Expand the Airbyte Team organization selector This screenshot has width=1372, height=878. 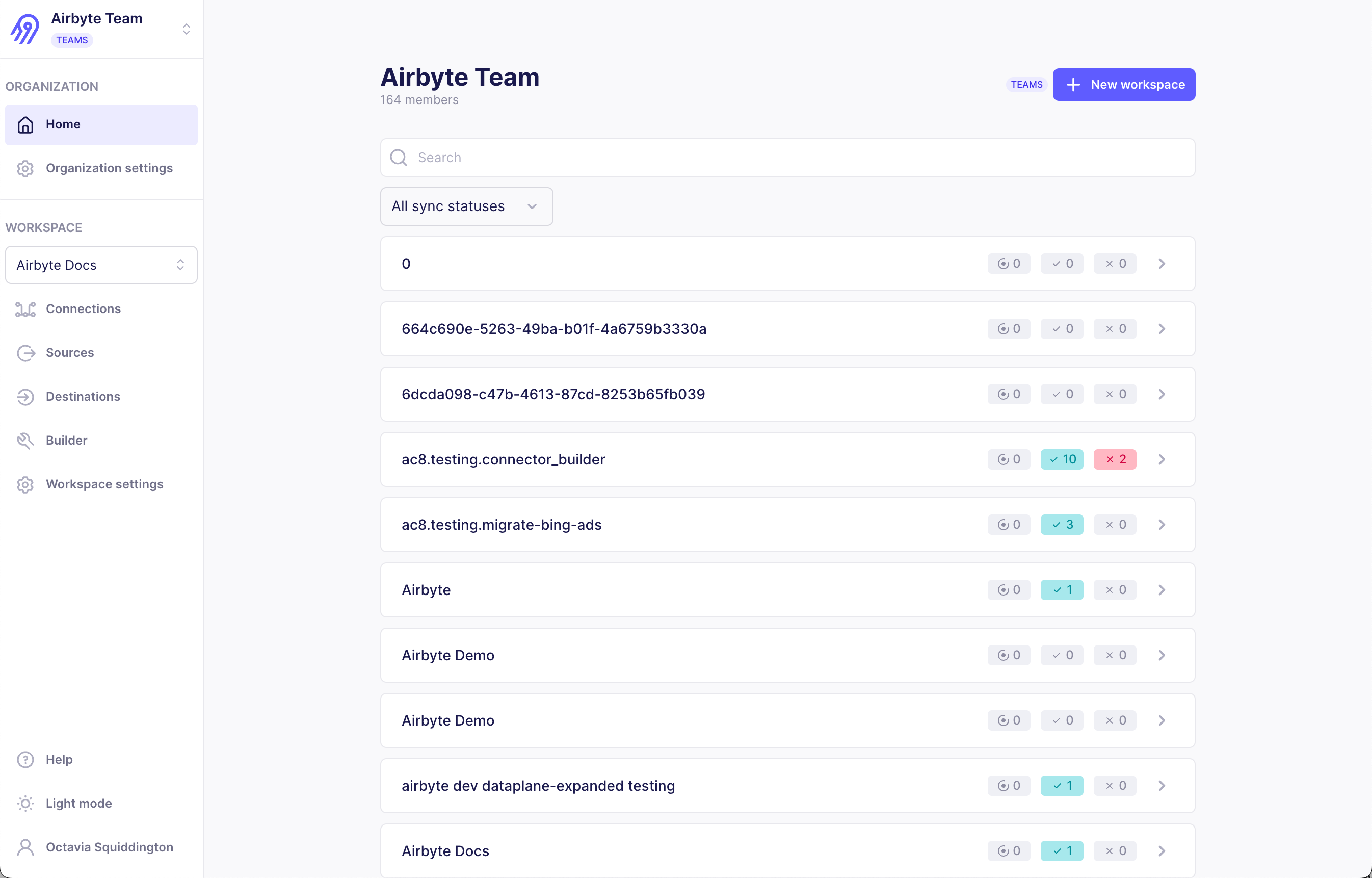pos(187,29)
